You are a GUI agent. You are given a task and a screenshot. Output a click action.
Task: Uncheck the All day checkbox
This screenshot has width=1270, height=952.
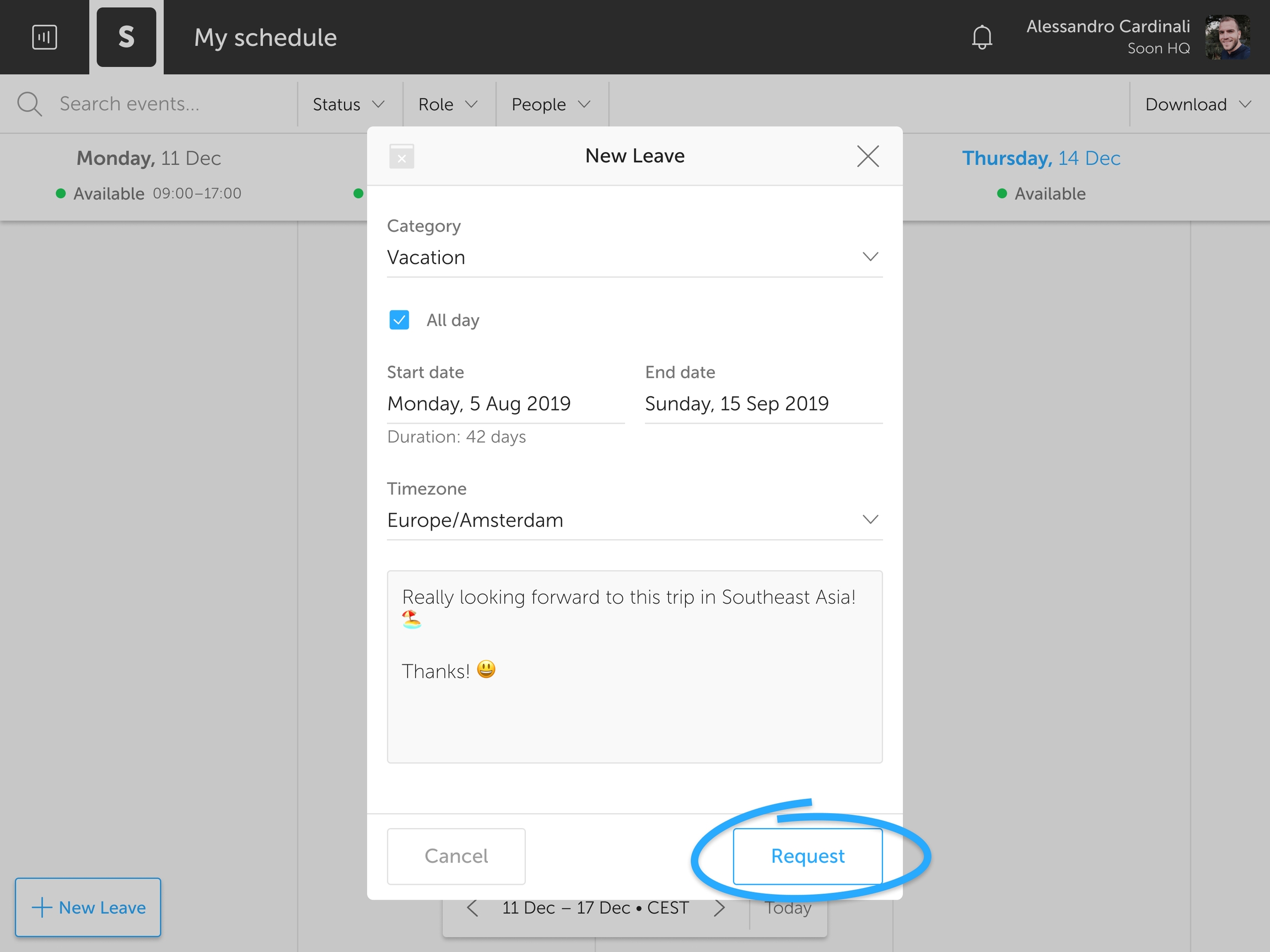click(399, 320)
